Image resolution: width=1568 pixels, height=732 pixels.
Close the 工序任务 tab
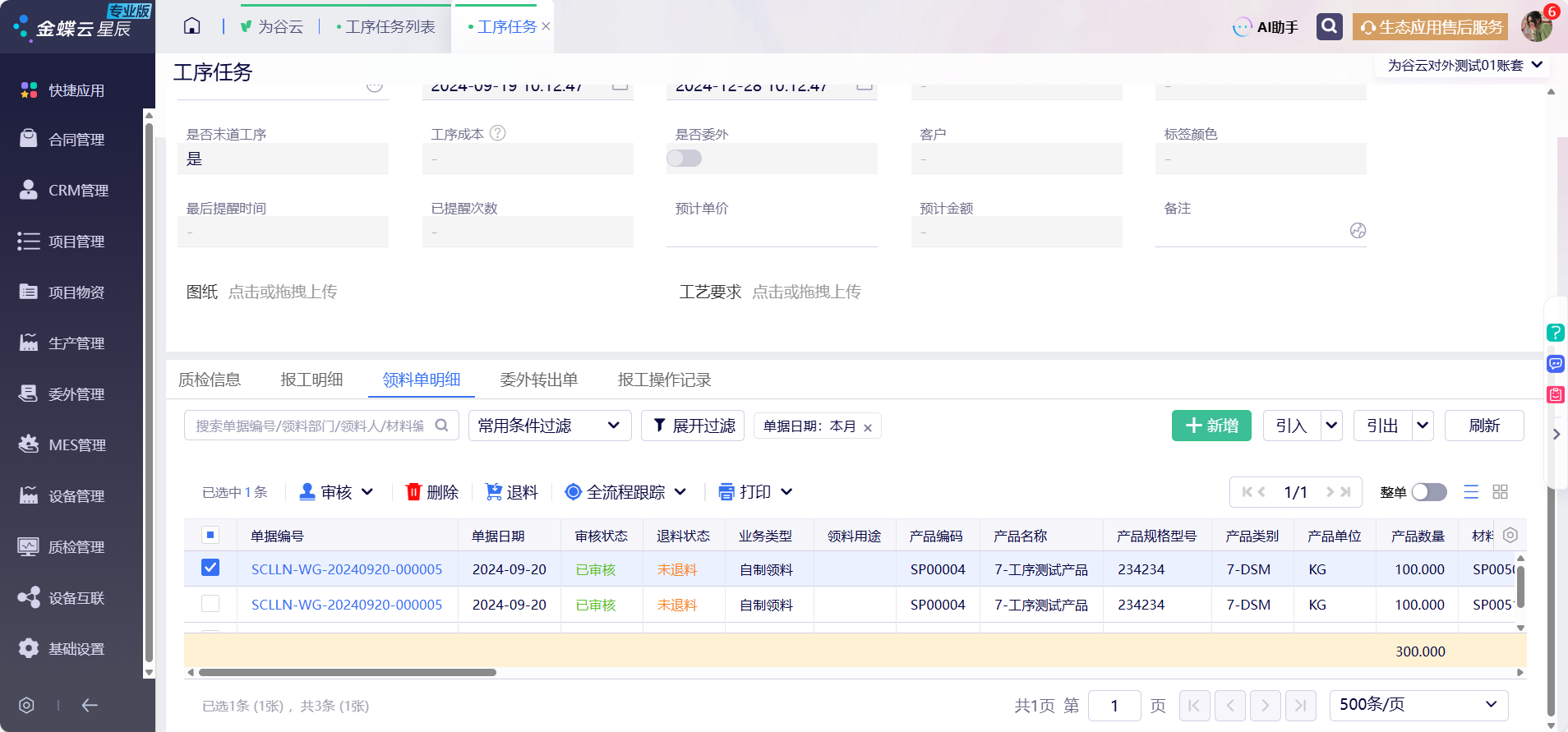pyautogui.click(x=546, y=27)
